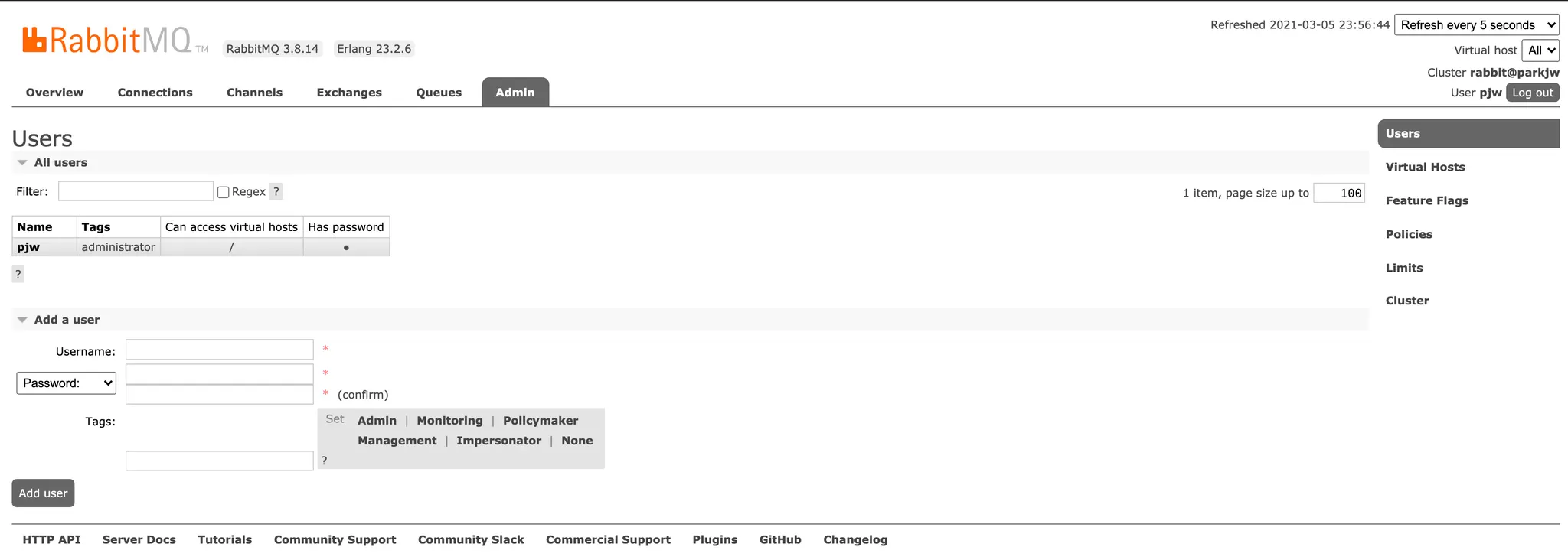Viewport: 1568px width, 560px height.
Task: Set the Management tag
Action: point(397,441)
